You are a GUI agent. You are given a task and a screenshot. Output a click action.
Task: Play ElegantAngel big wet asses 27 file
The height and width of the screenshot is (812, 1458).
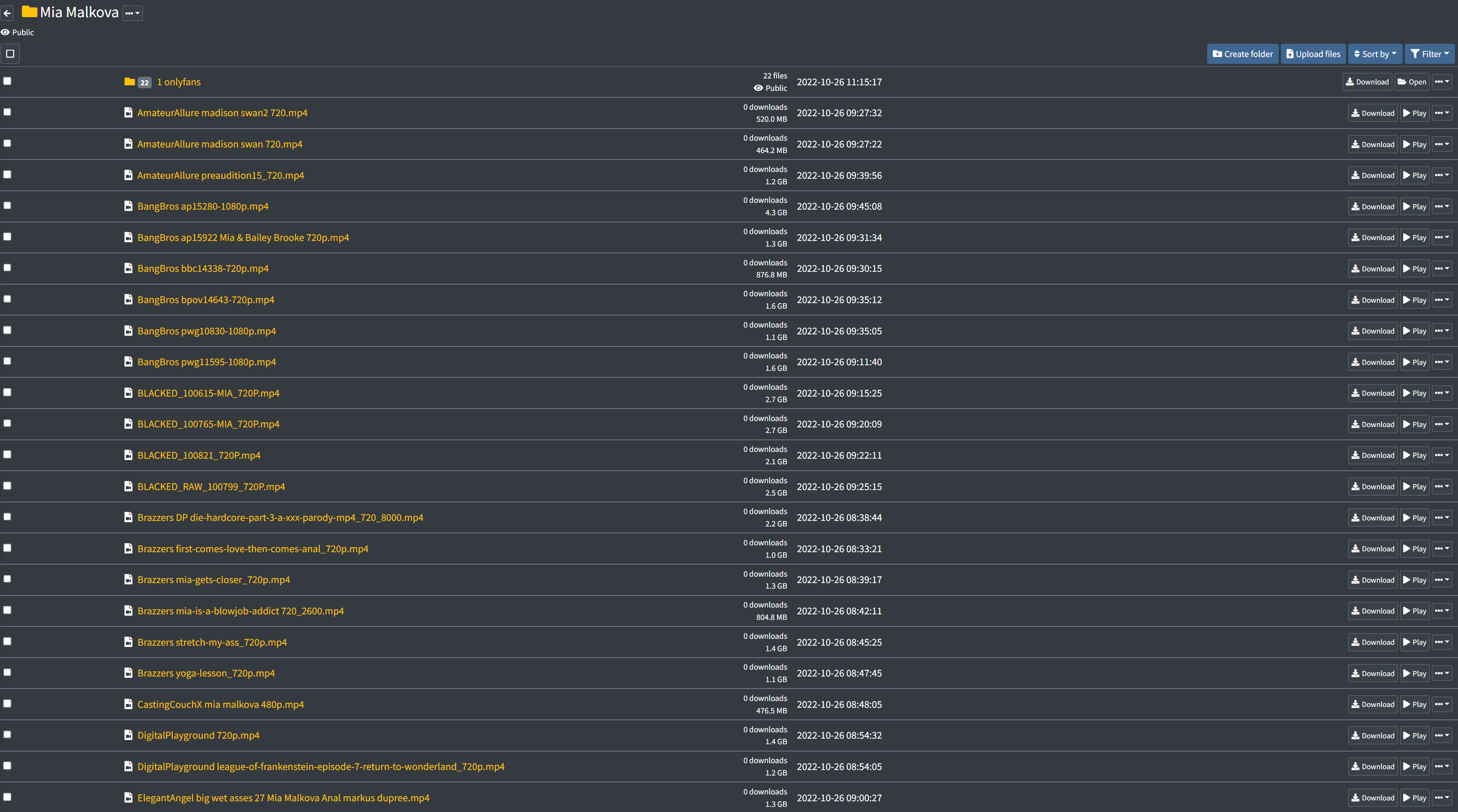click(1414, 798)
